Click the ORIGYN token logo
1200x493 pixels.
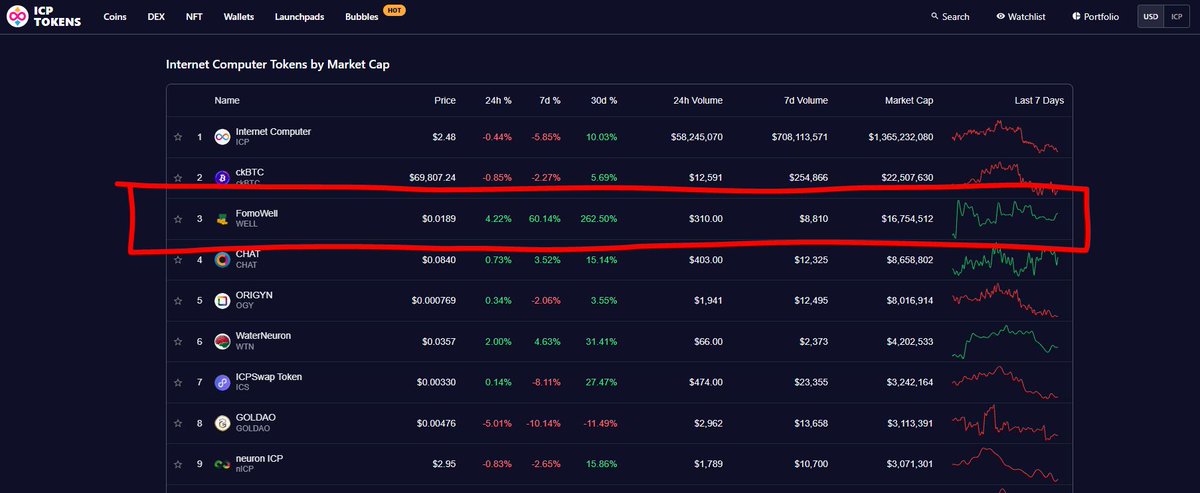coord(222,301)
